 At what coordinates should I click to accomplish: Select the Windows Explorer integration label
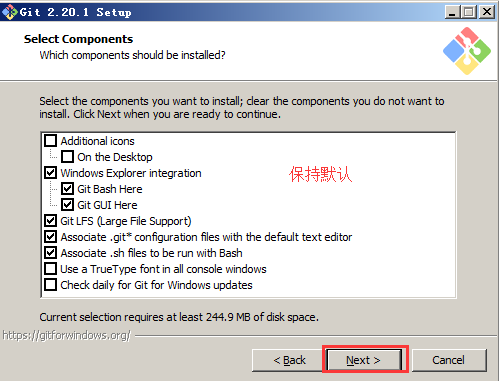point(131,173)
